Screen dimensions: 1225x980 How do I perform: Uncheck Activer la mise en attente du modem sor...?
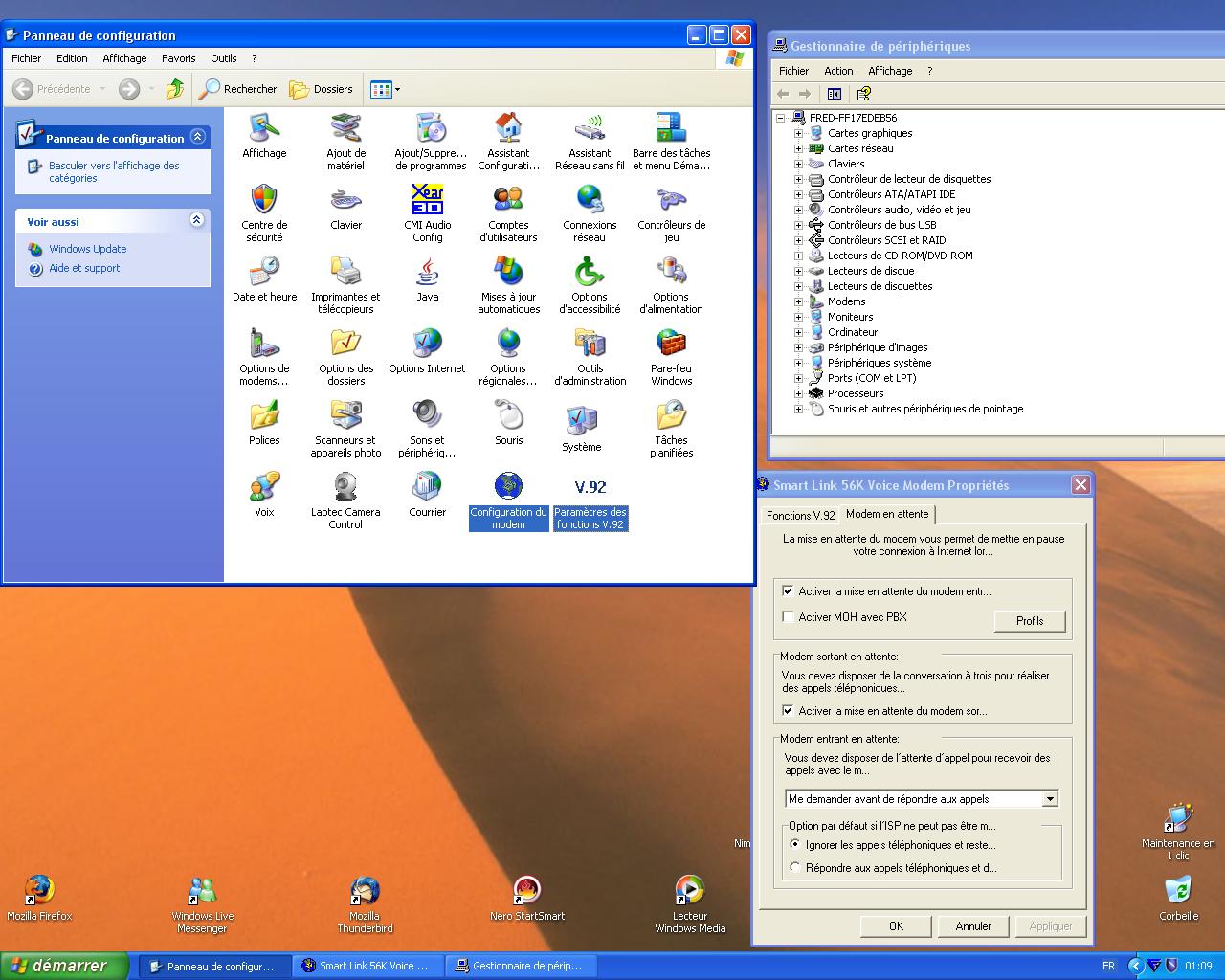tap(788, 711)
